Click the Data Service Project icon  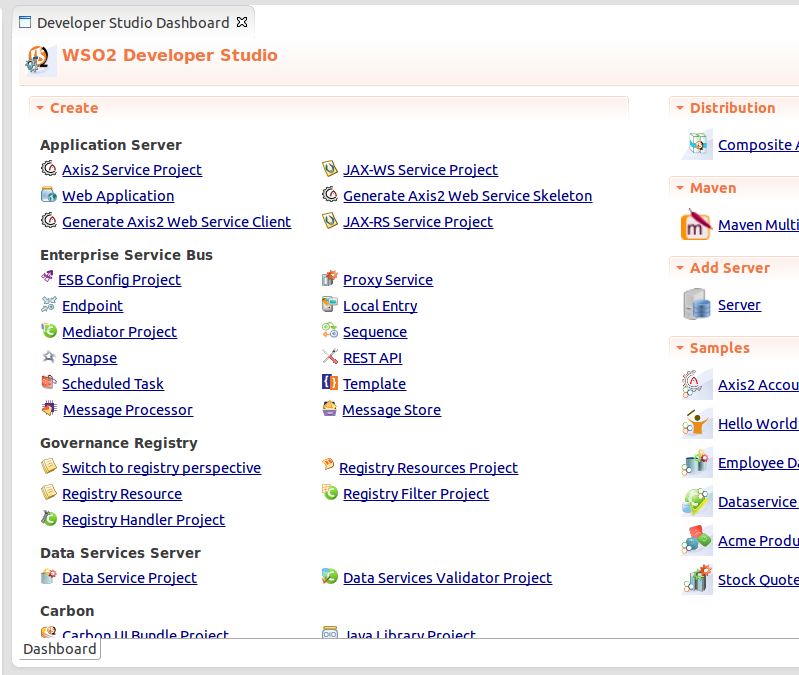[x=49, y=576]
